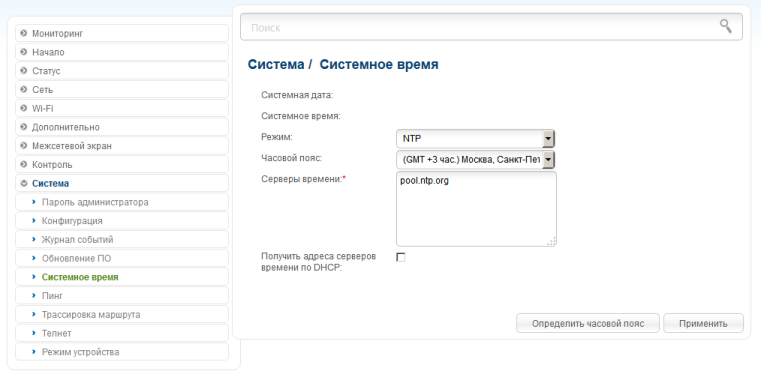The height and width of the screenshot is (383, 761).
Task: Click the magnifier search icon
Action: 726,26
